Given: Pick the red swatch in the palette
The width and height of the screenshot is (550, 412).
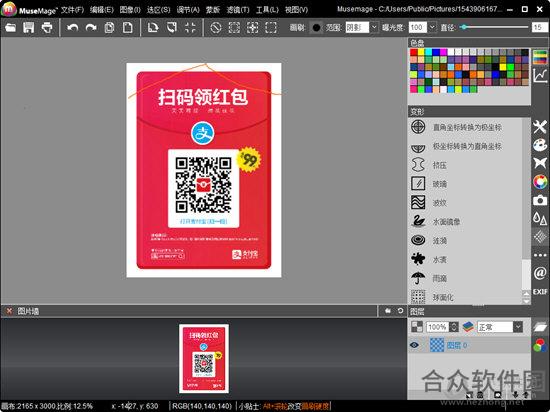Looking at the screenshot, I should pyautogui.click(x=414, y=52).
